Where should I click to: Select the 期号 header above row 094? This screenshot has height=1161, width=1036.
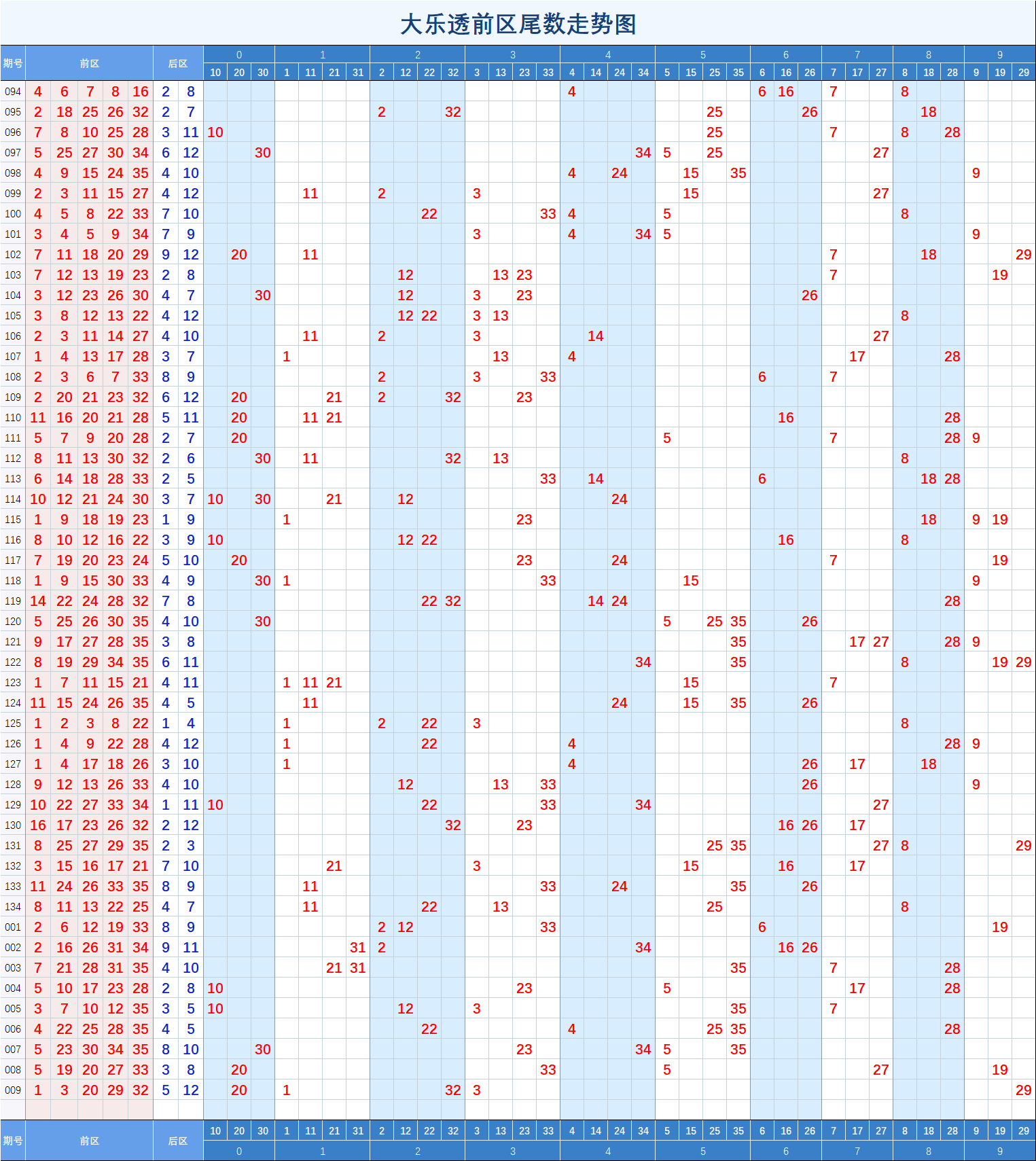(13, 63)
